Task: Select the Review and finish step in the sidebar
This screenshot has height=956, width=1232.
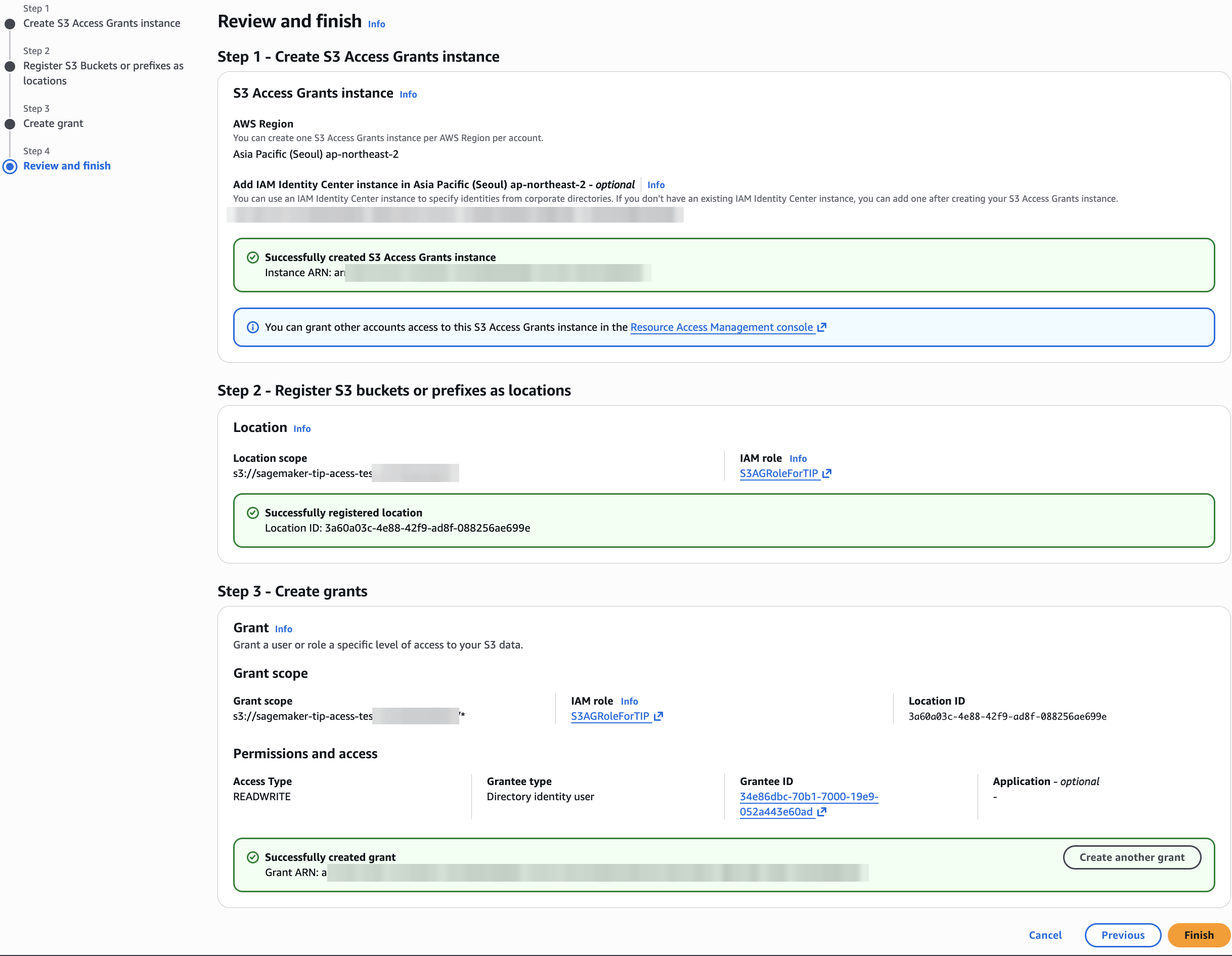Action: (x=67, y=166)
